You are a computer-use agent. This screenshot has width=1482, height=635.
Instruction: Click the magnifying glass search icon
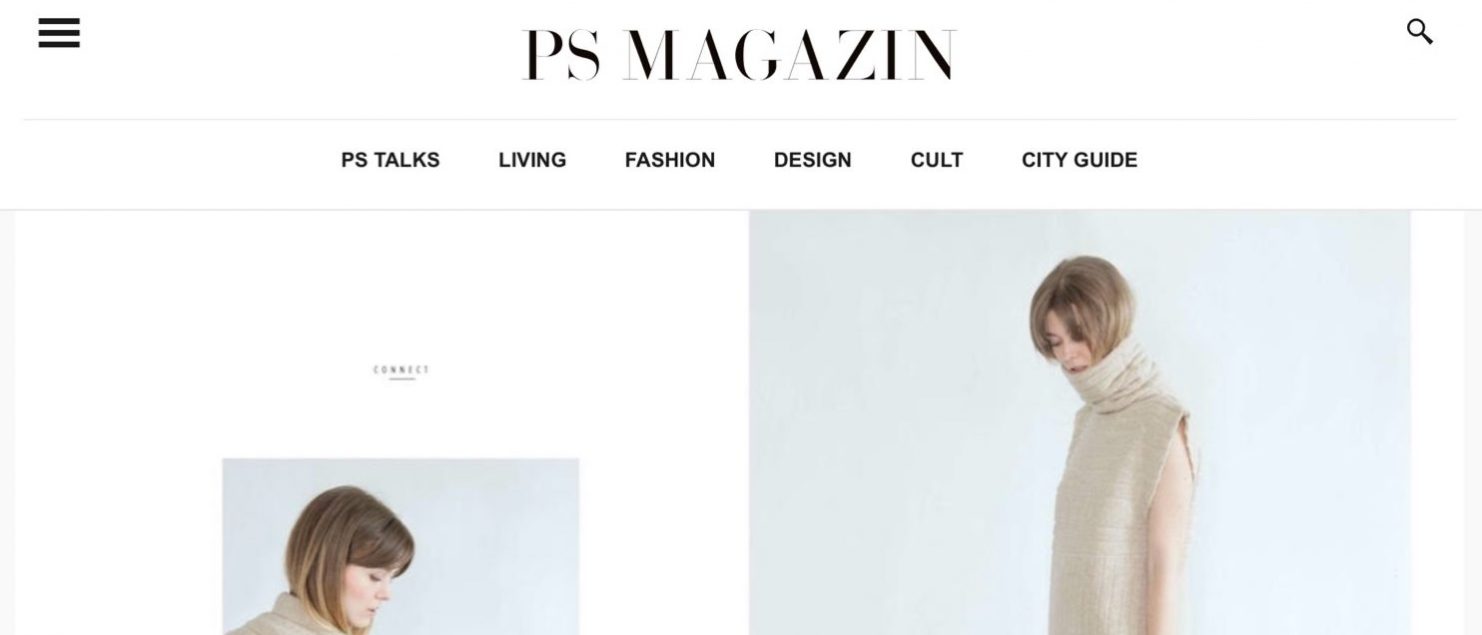click(1419, 32)
